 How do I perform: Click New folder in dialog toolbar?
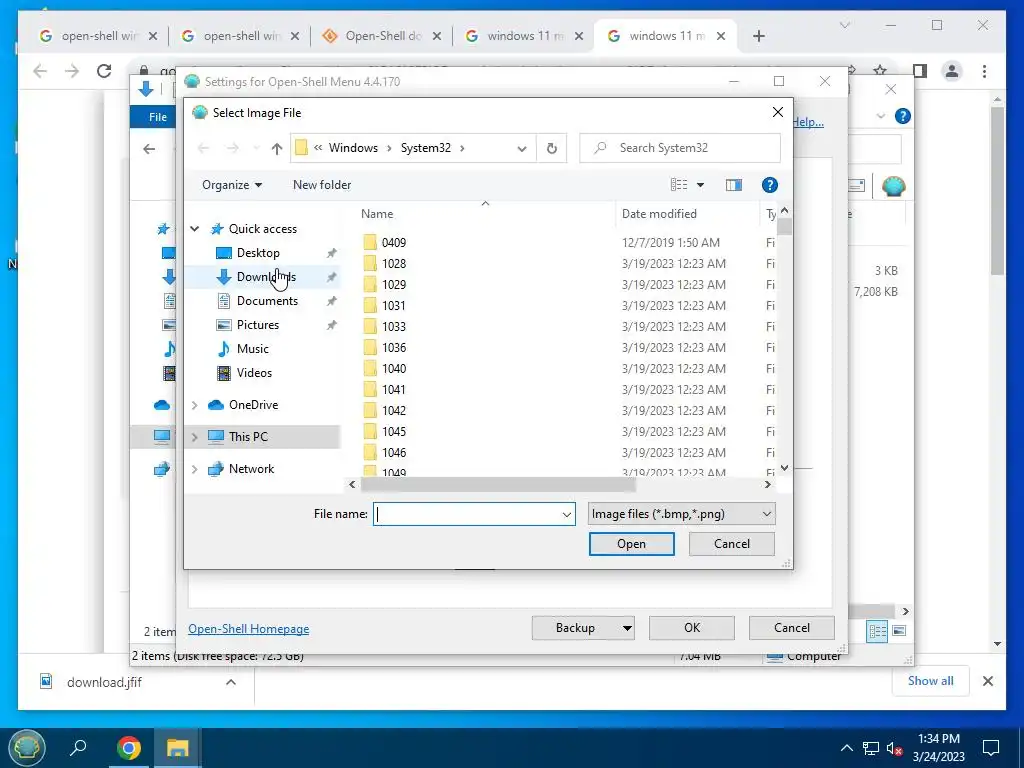pos(322,185)
